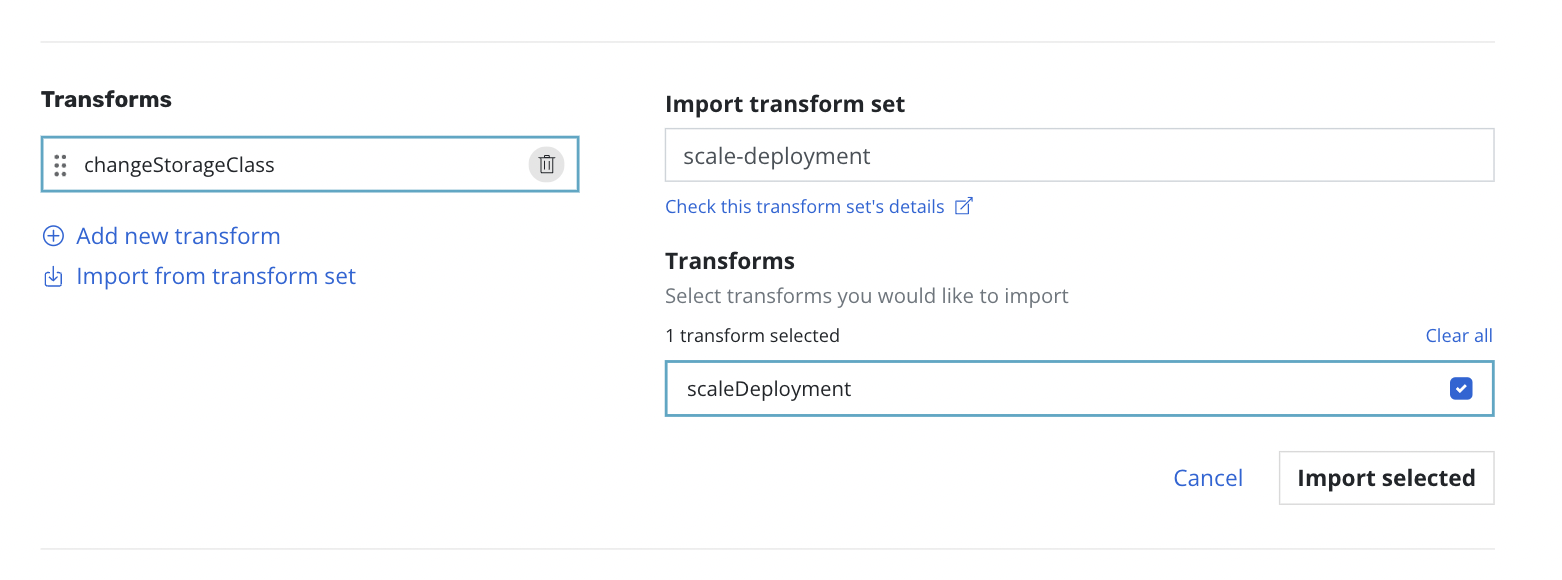This screenshot has height=580, width=1562.
Task: Open Check this transform set's details link
Action: coord(804,207)
